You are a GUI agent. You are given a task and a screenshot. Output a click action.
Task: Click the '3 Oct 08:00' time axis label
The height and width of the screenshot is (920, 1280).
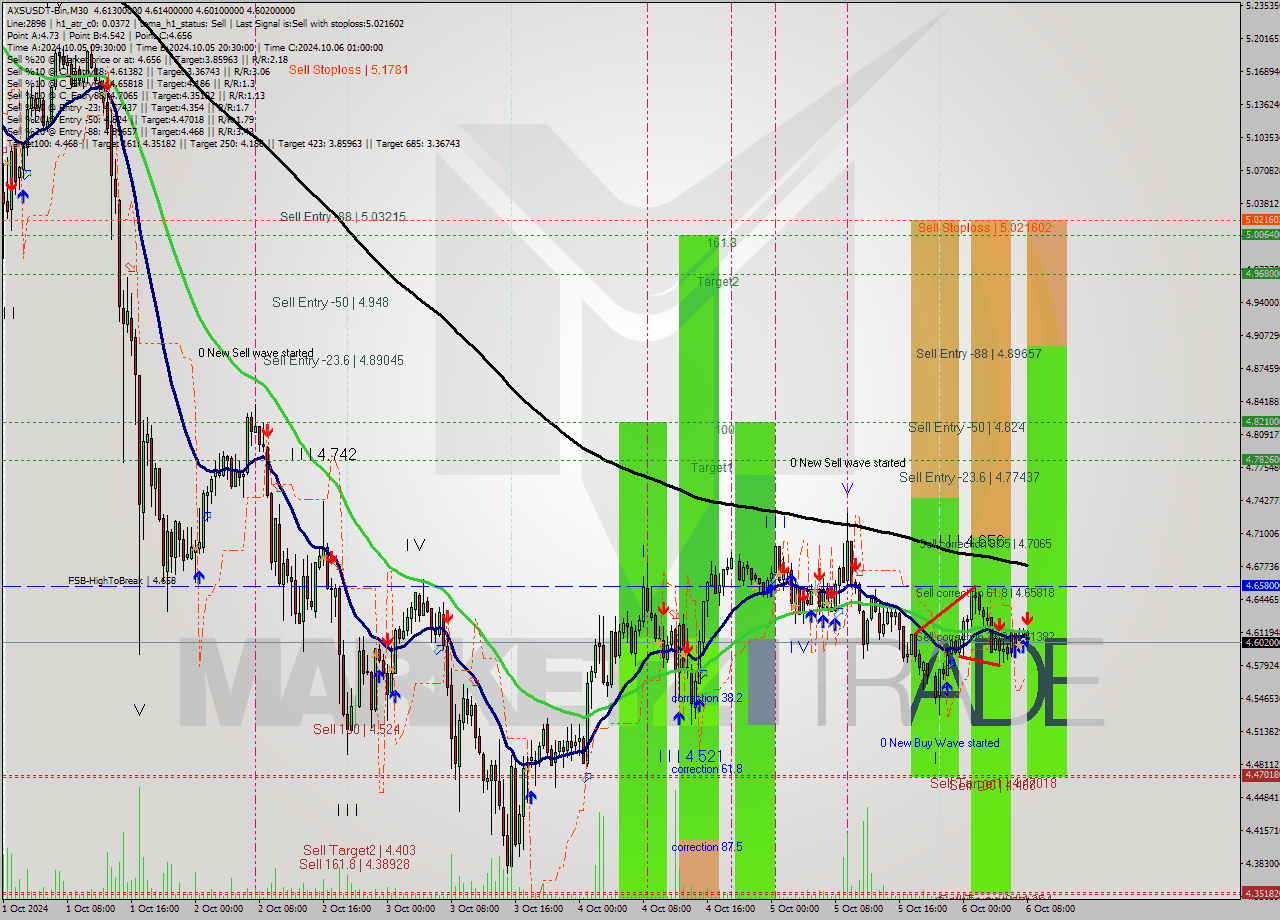tap(474, 909)
